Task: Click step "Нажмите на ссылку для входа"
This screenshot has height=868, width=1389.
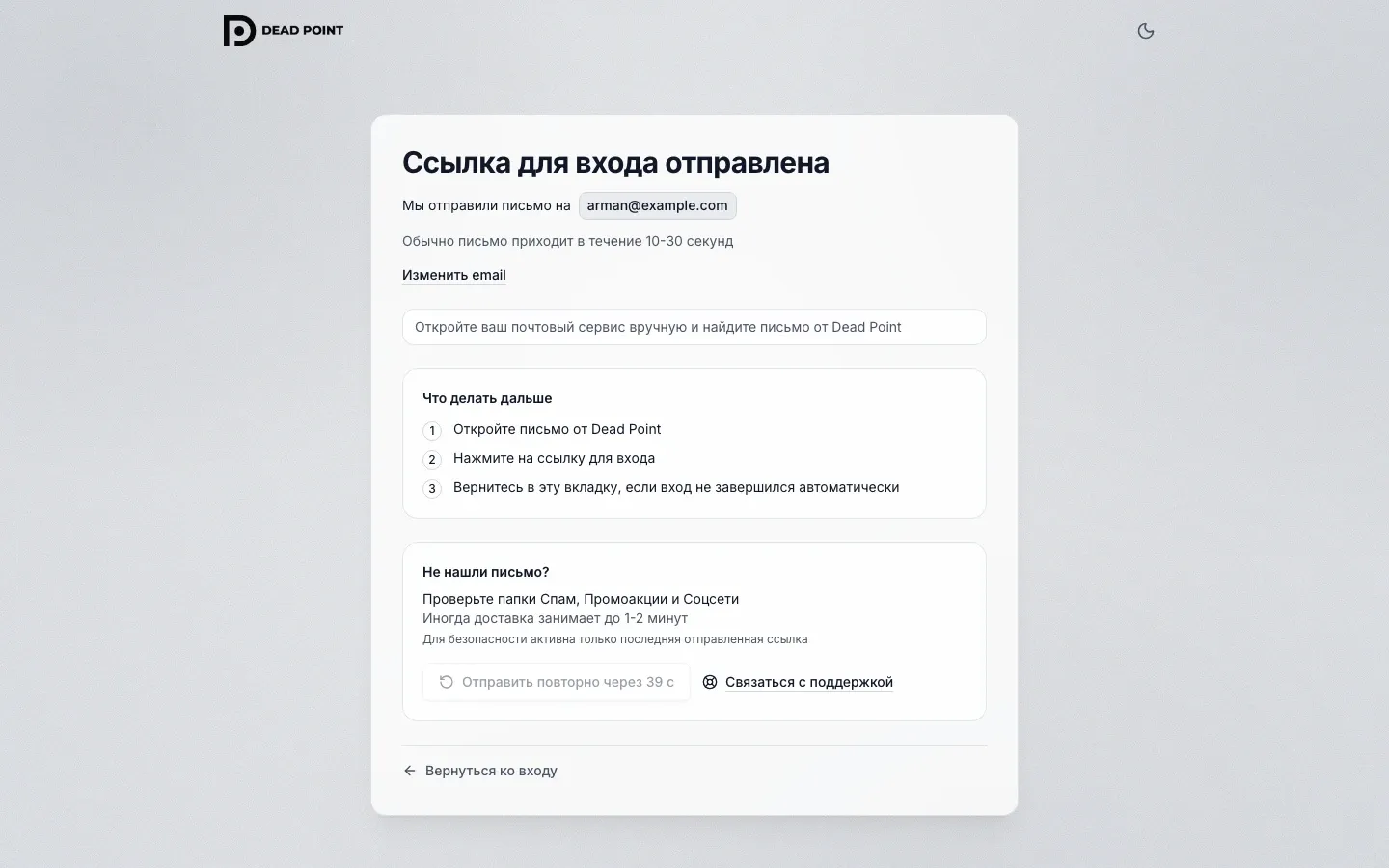Action: point(555,458)
